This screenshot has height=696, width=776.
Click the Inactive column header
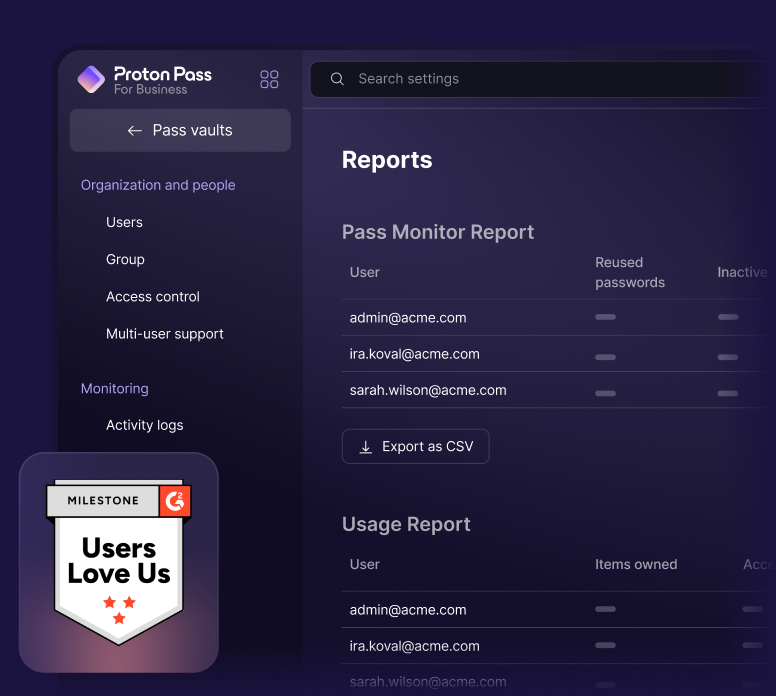click(742, 272)
